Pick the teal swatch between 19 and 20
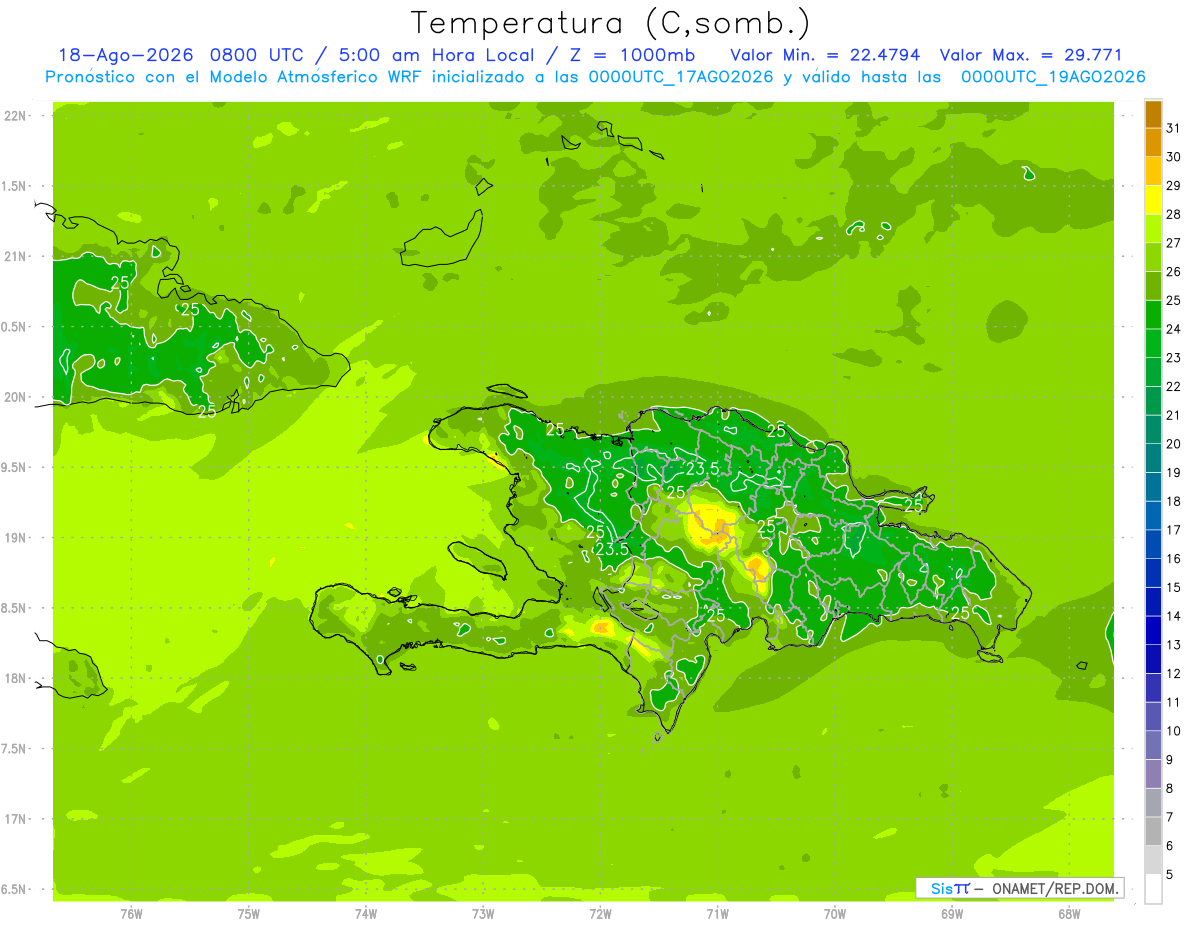 tap(1153, 458)
